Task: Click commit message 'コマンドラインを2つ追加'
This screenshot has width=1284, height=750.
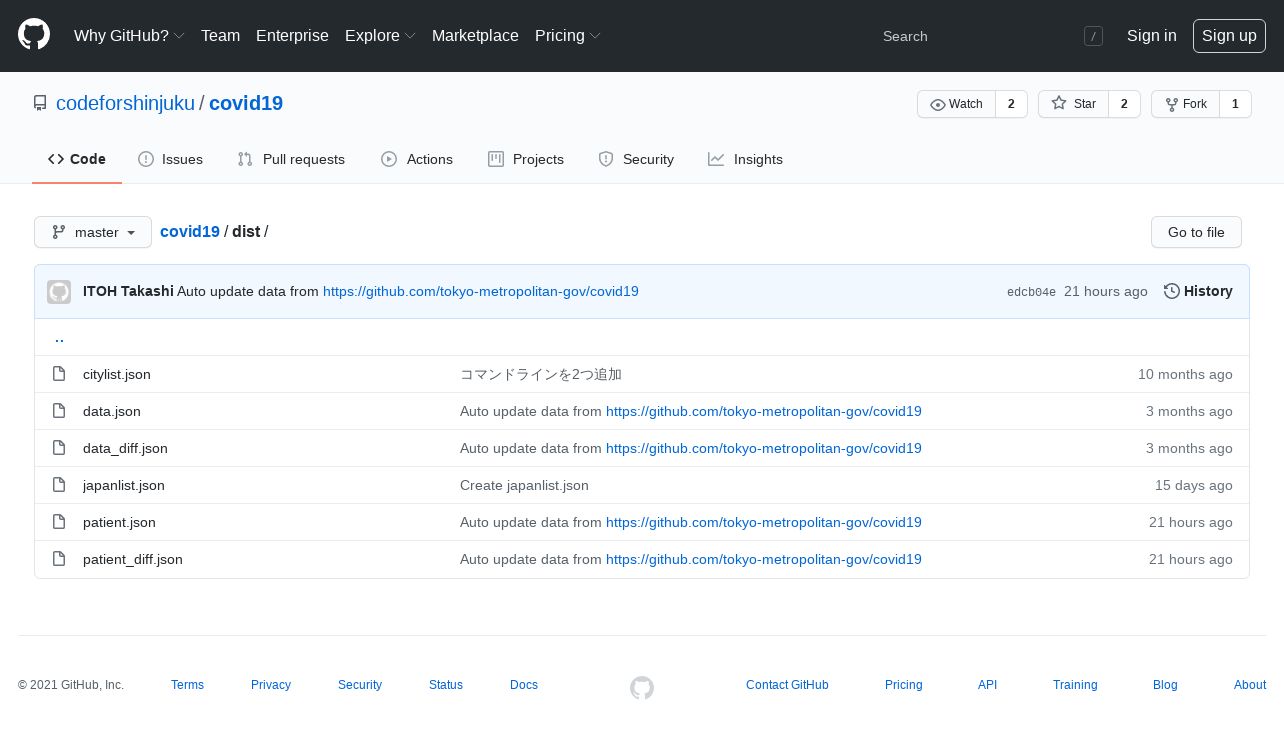Action: coord(541,374)
